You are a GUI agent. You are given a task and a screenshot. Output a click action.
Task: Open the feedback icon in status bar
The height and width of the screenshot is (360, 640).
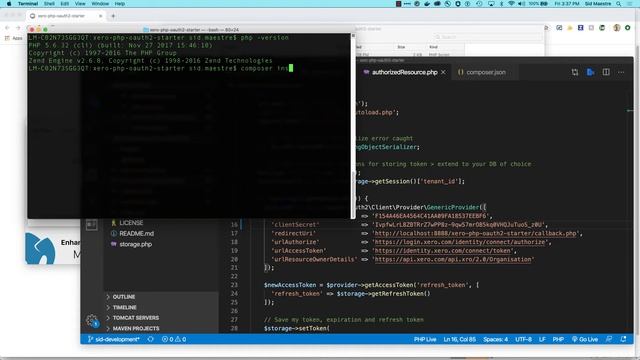click(609, 340)
